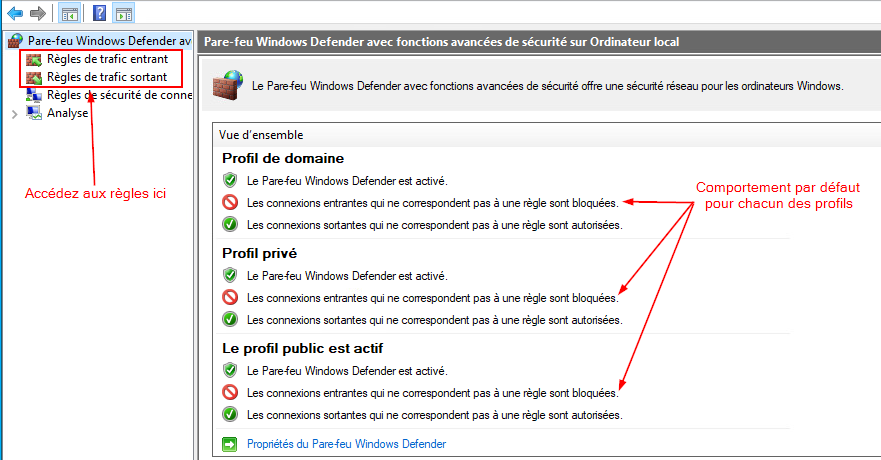This screenshot has width=881, height=460.
Task: Click the inbound rules firewall icon
Action: (34, 59)
